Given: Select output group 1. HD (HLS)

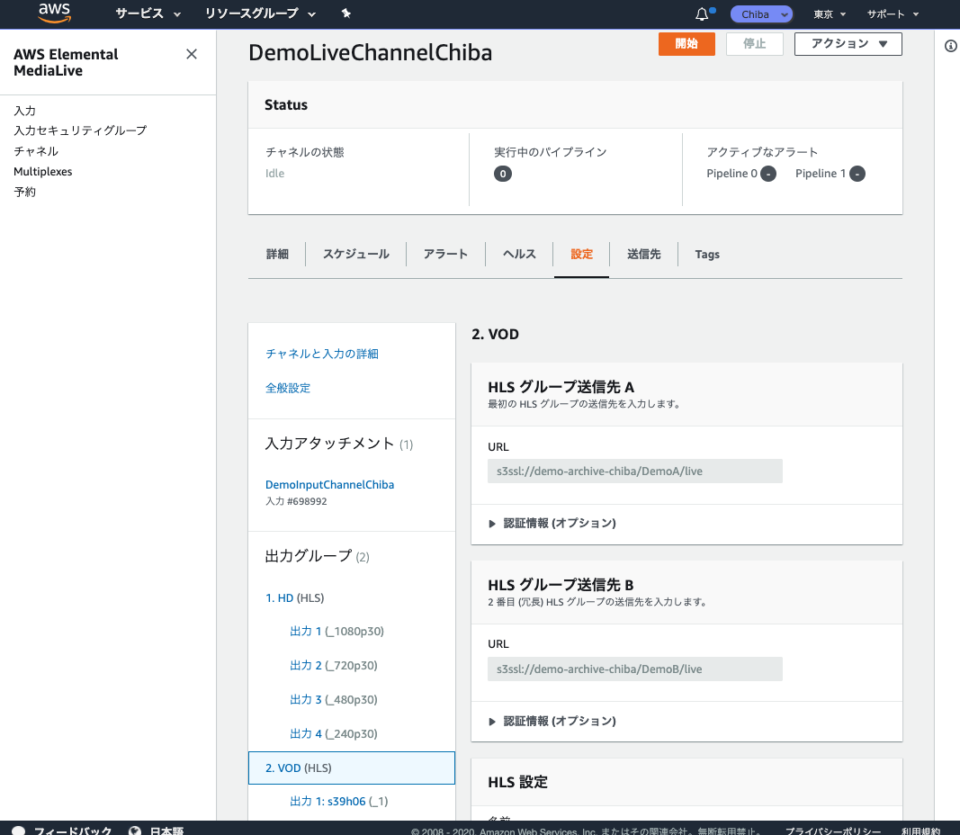Looking at the screenshot, I should pyautogui.click(x=294, y=598).
